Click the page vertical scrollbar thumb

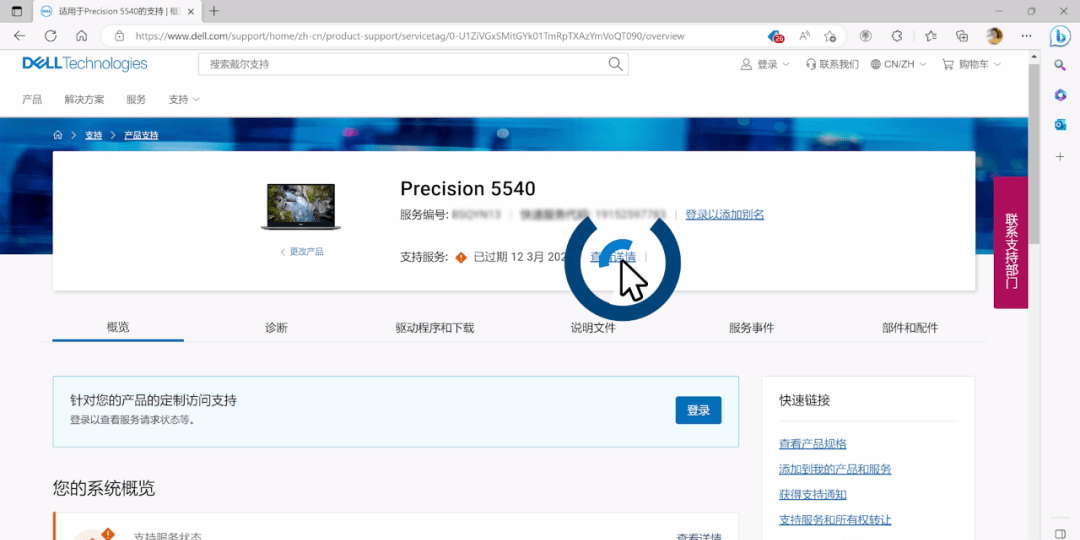coord(1034,155)
